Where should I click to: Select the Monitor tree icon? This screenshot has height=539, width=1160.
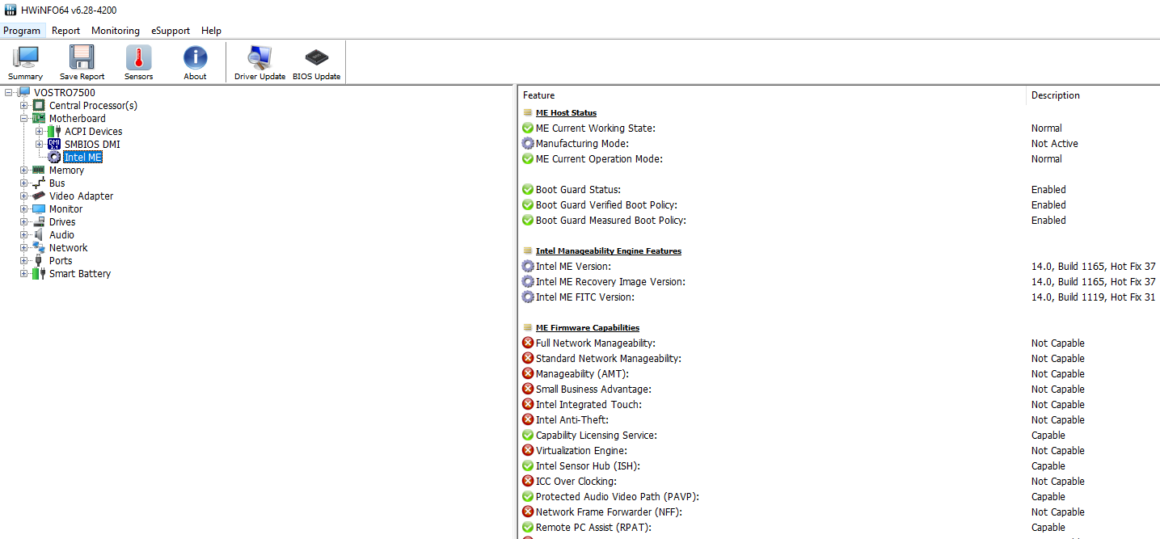(x=38, y=209)
